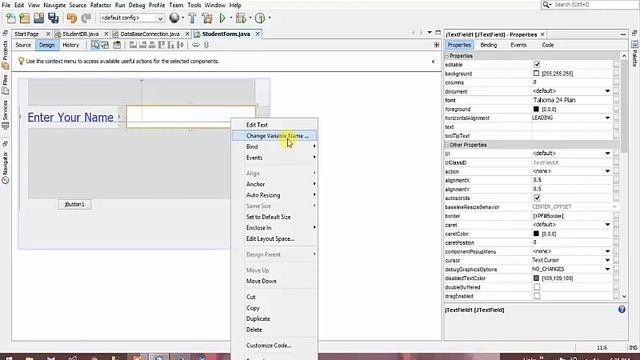This screenshot has height=360, width=640.
Task: Click the Save All toolbar icon
Action: pyautogui.click(x=53, y=18)
